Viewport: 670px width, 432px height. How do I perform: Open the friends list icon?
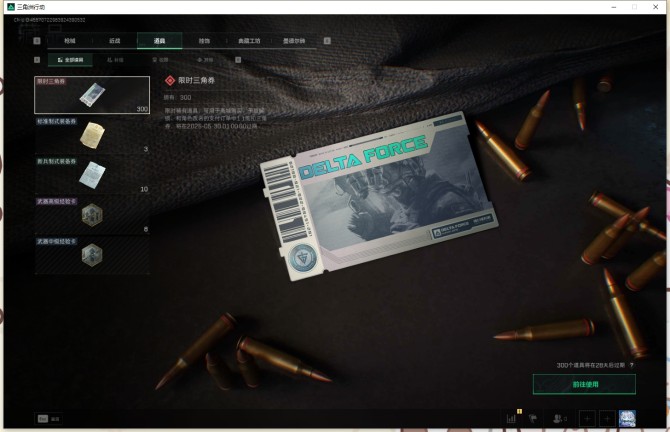(560, 419)
